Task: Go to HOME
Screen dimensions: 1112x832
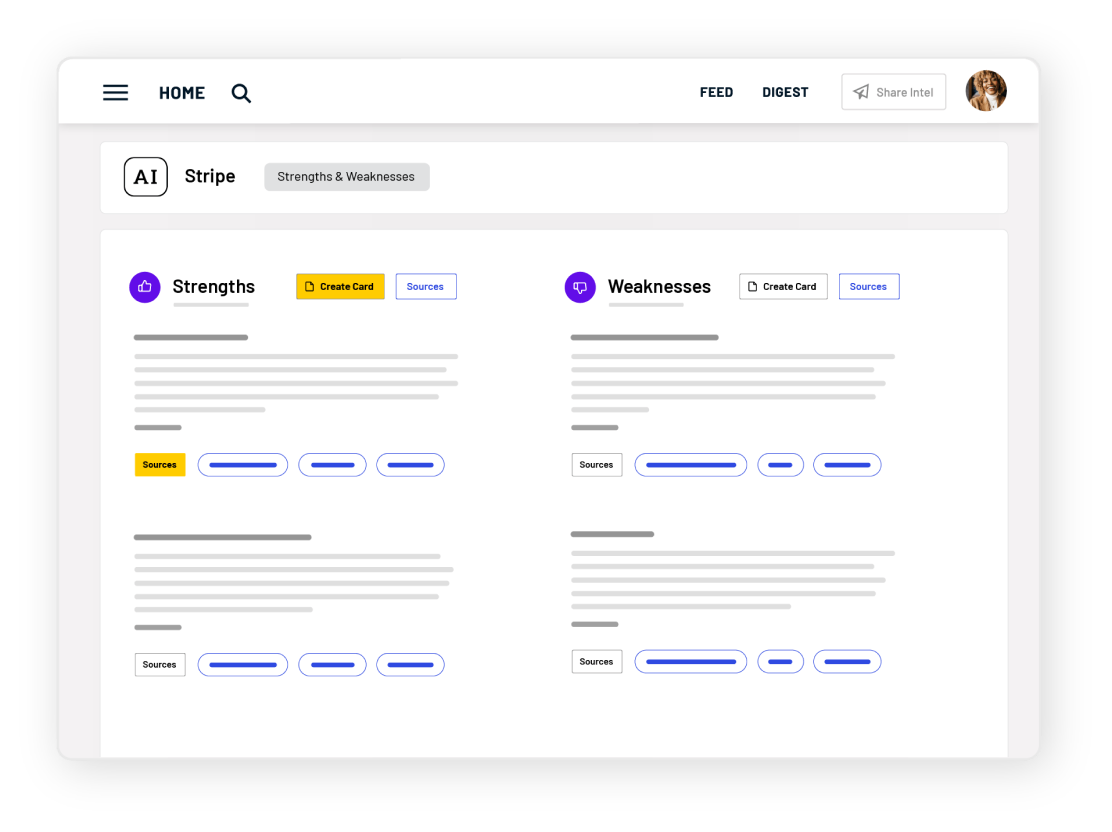Action: (182, 93)
